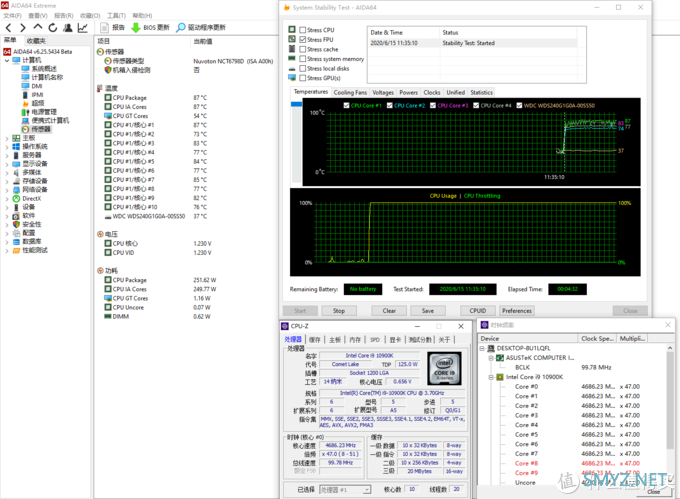680x499 pixels.
Task: Click the BIOS 更新 green arrow button
Action: (x=150, y=28)
